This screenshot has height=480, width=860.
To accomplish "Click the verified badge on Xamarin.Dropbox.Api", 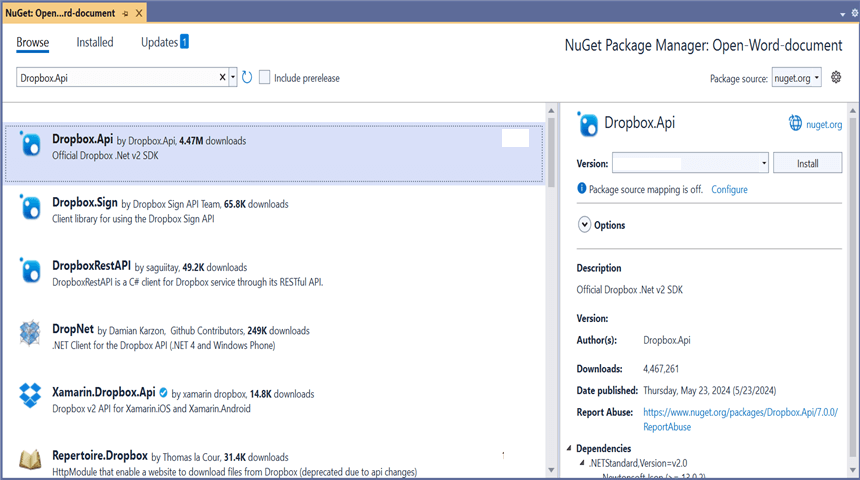I will 163,392.
